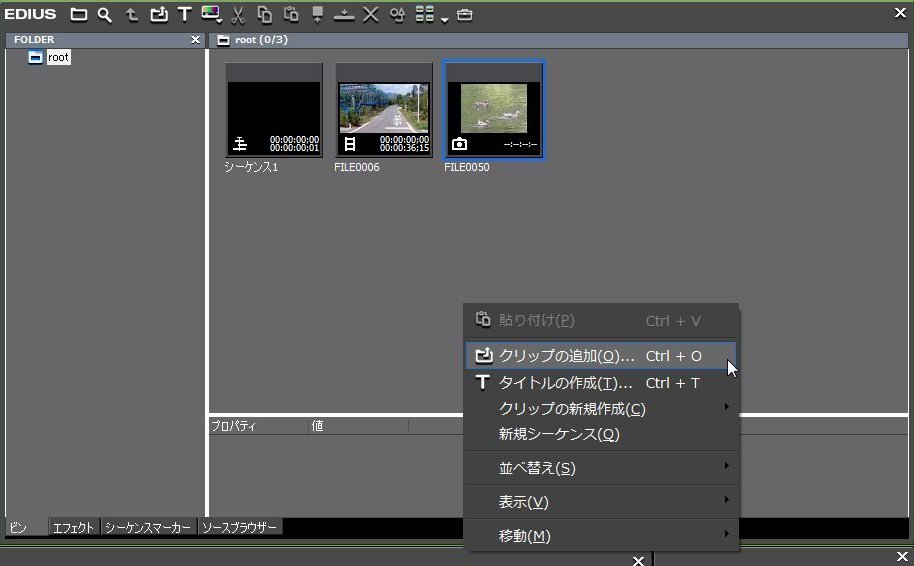The height and width of the screenshot is (566, 914).
Task: Select the FILE0006 video clip thumbnail
Action: pos(384,110)
